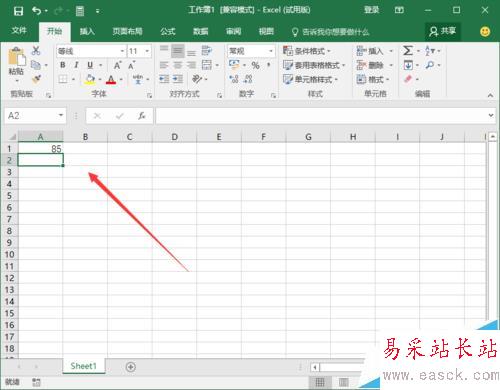
Task: Open the fill color dropdown arrow
Action: click(x=100, y=80)
